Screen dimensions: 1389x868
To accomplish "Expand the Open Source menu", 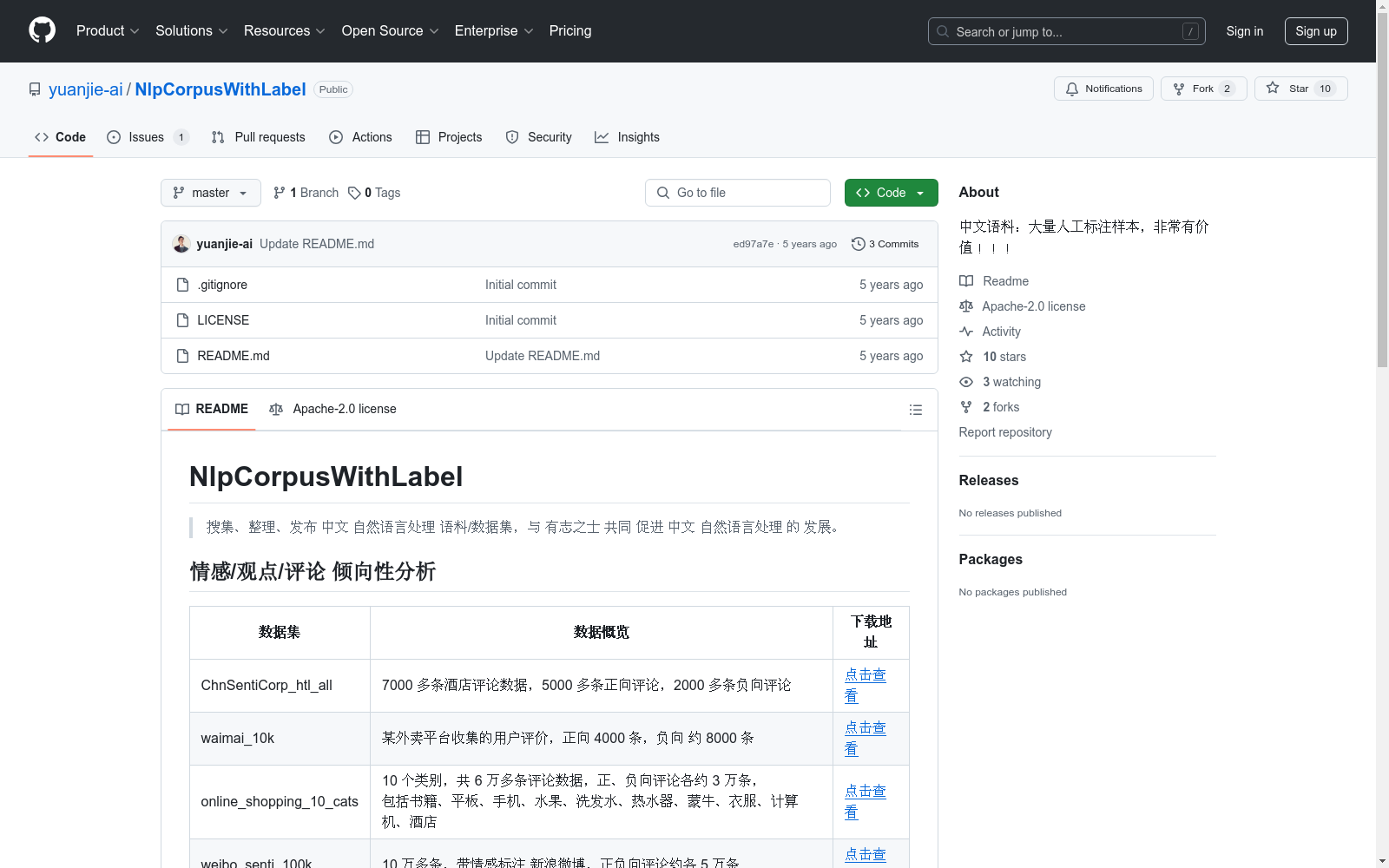I will (390, 30).
